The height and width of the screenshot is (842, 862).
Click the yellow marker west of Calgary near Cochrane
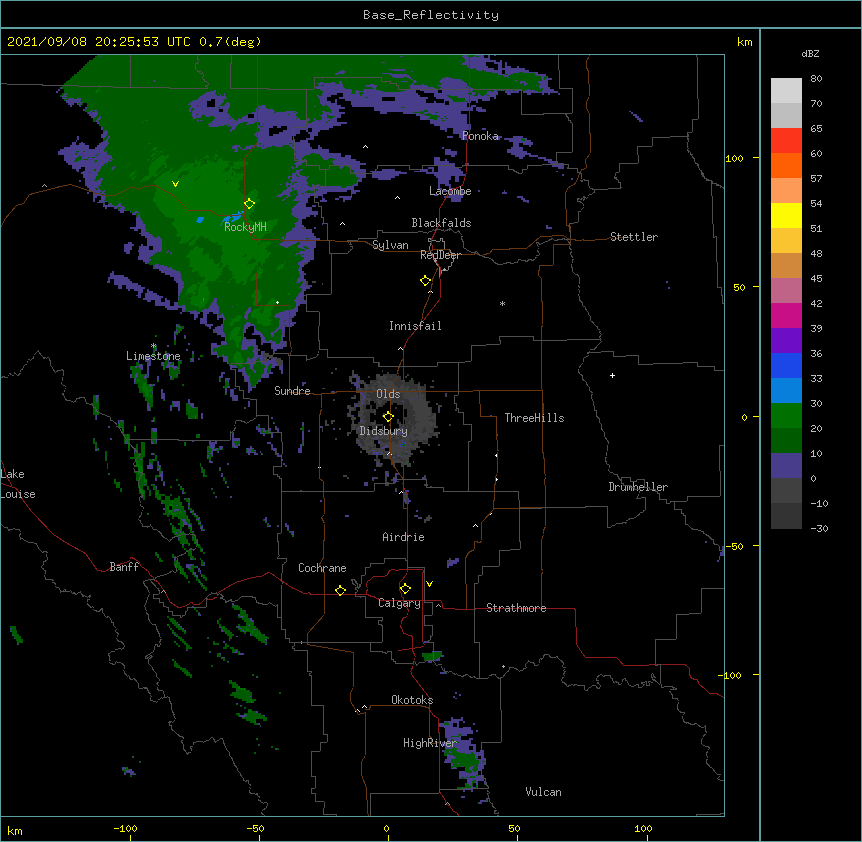[340, 590]
